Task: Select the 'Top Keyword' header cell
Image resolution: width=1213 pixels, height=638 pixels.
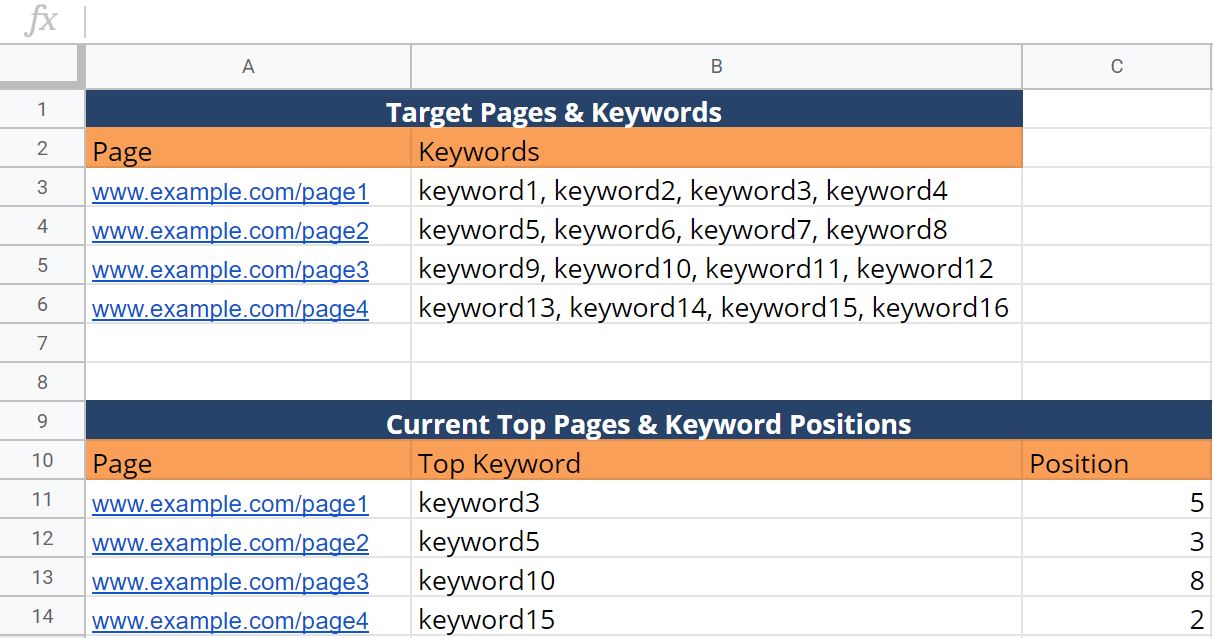Action: pos(716,461)
